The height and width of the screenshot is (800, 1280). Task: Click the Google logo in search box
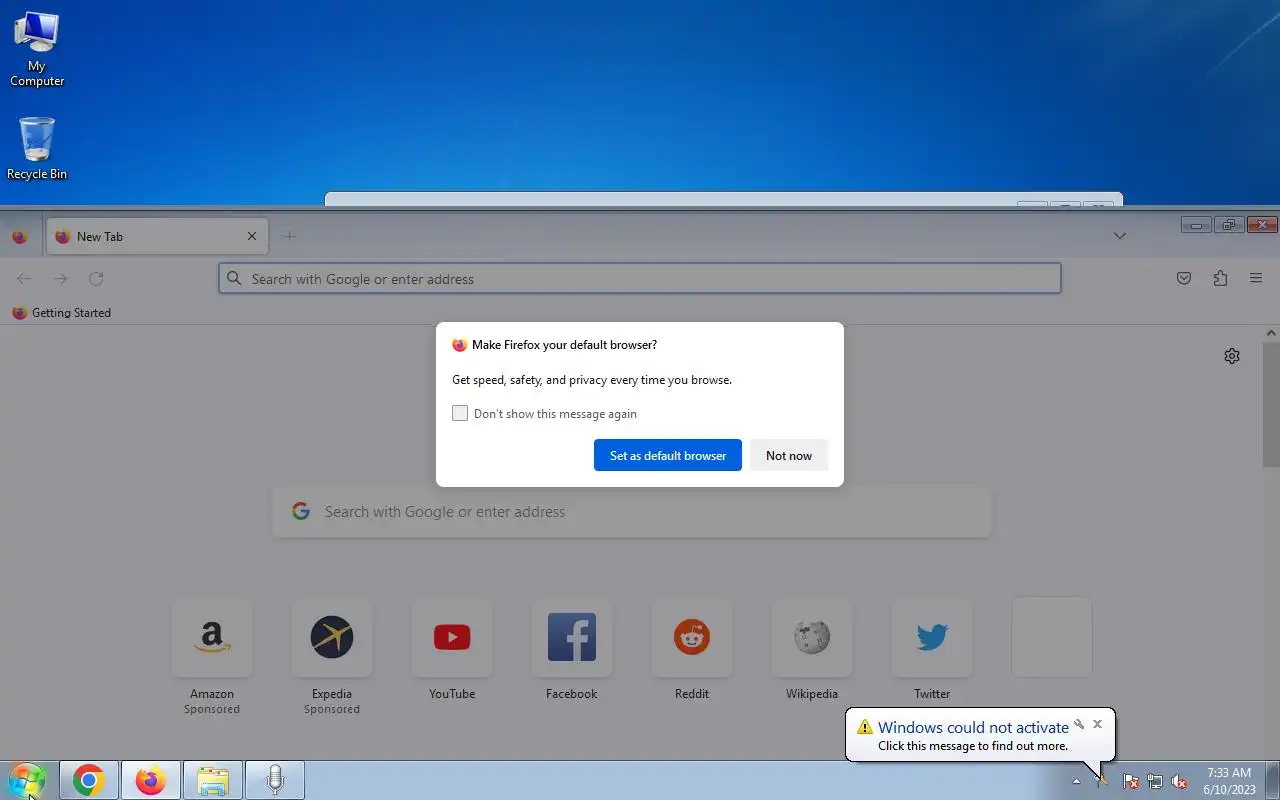coord(300,511)
